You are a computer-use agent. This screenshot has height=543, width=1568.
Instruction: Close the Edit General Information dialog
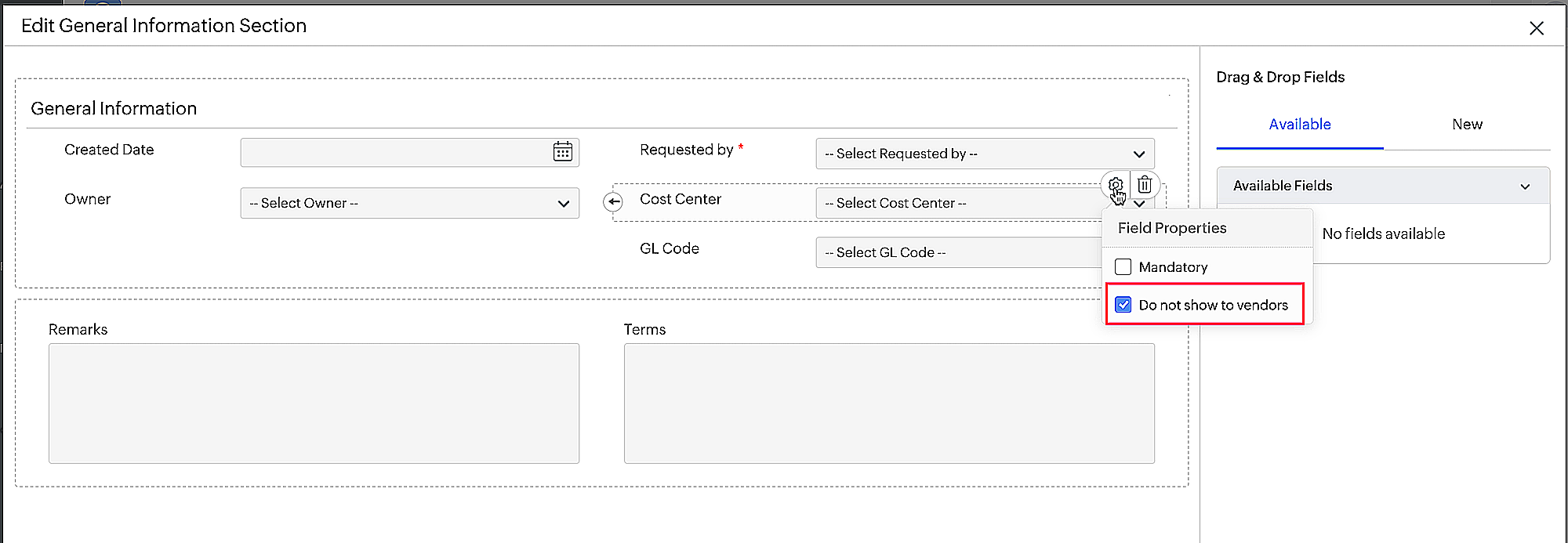[1536, 28]
